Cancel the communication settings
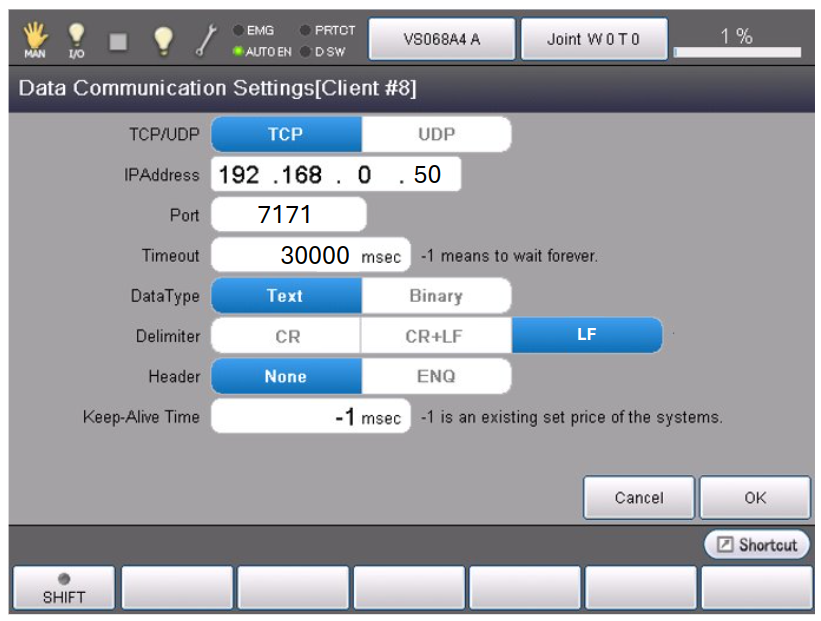This screenshot has width=821, height=621. [639, 497]
